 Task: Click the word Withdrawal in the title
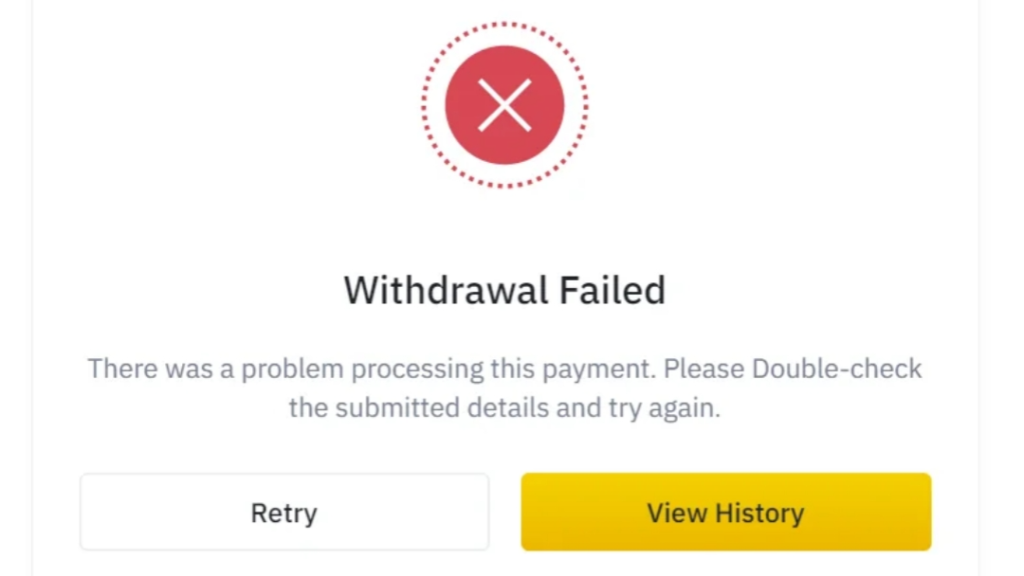[x=445, y=290]
